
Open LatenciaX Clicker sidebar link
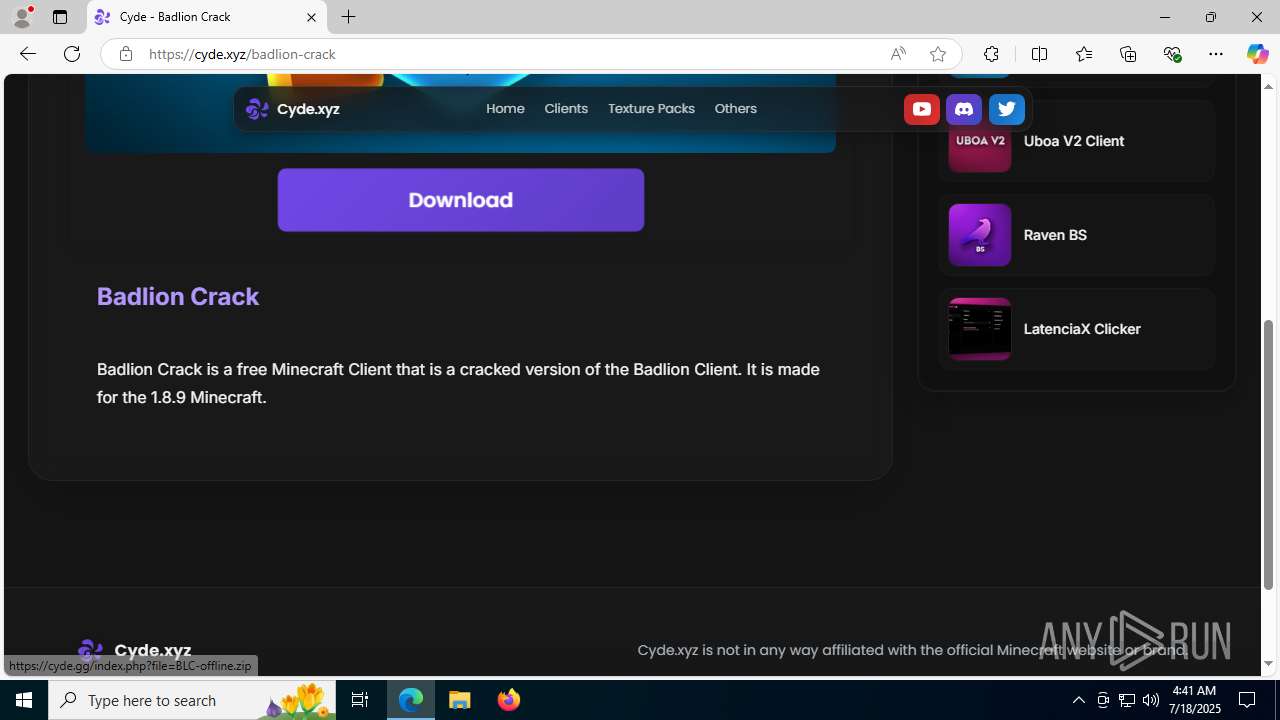point(1076,329)
